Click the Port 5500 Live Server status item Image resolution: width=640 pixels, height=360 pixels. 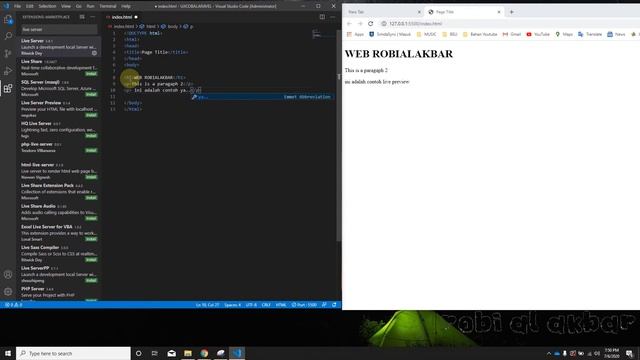[304, 304]
